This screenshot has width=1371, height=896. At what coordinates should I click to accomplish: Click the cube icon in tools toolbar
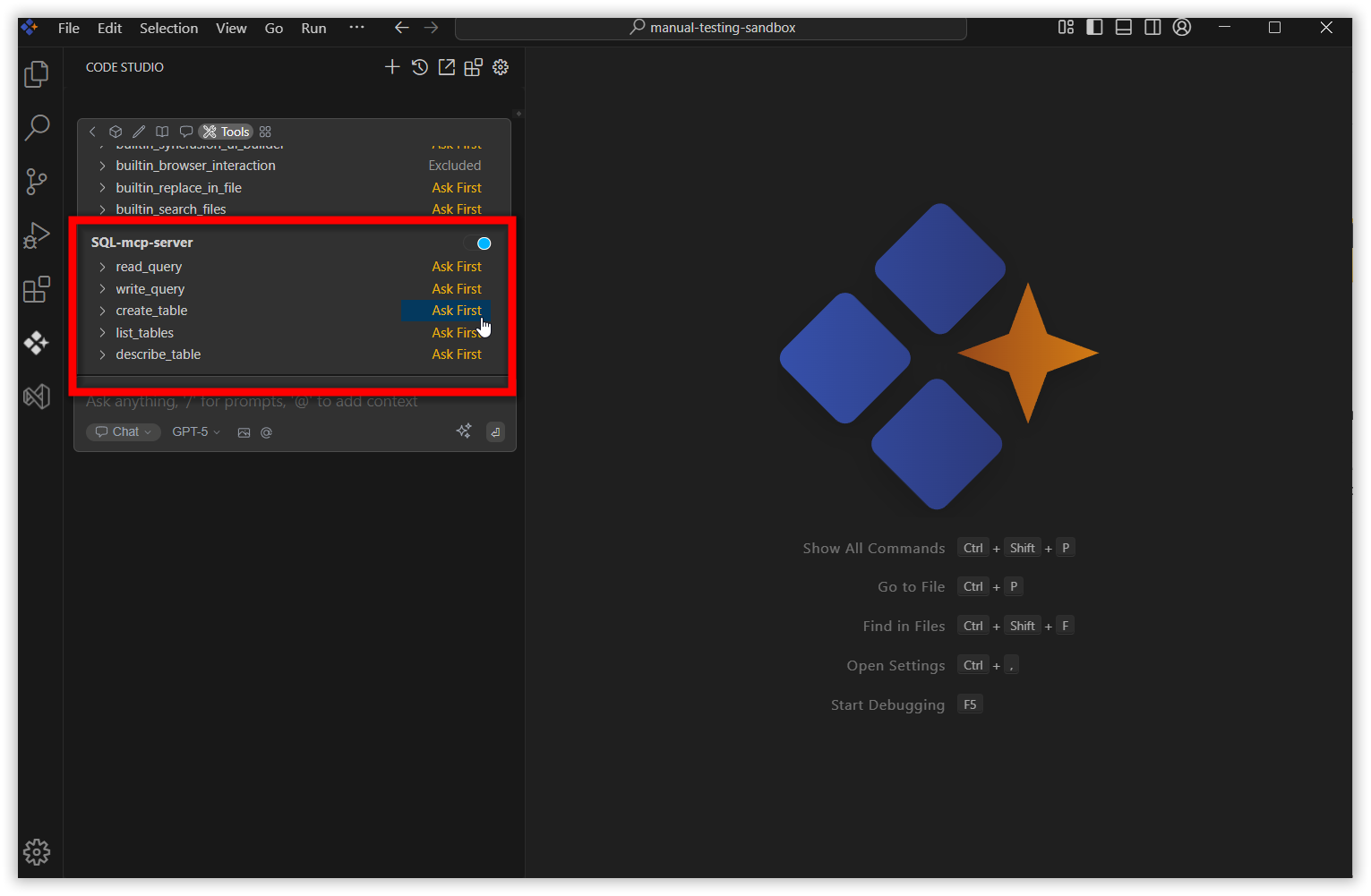116,132
